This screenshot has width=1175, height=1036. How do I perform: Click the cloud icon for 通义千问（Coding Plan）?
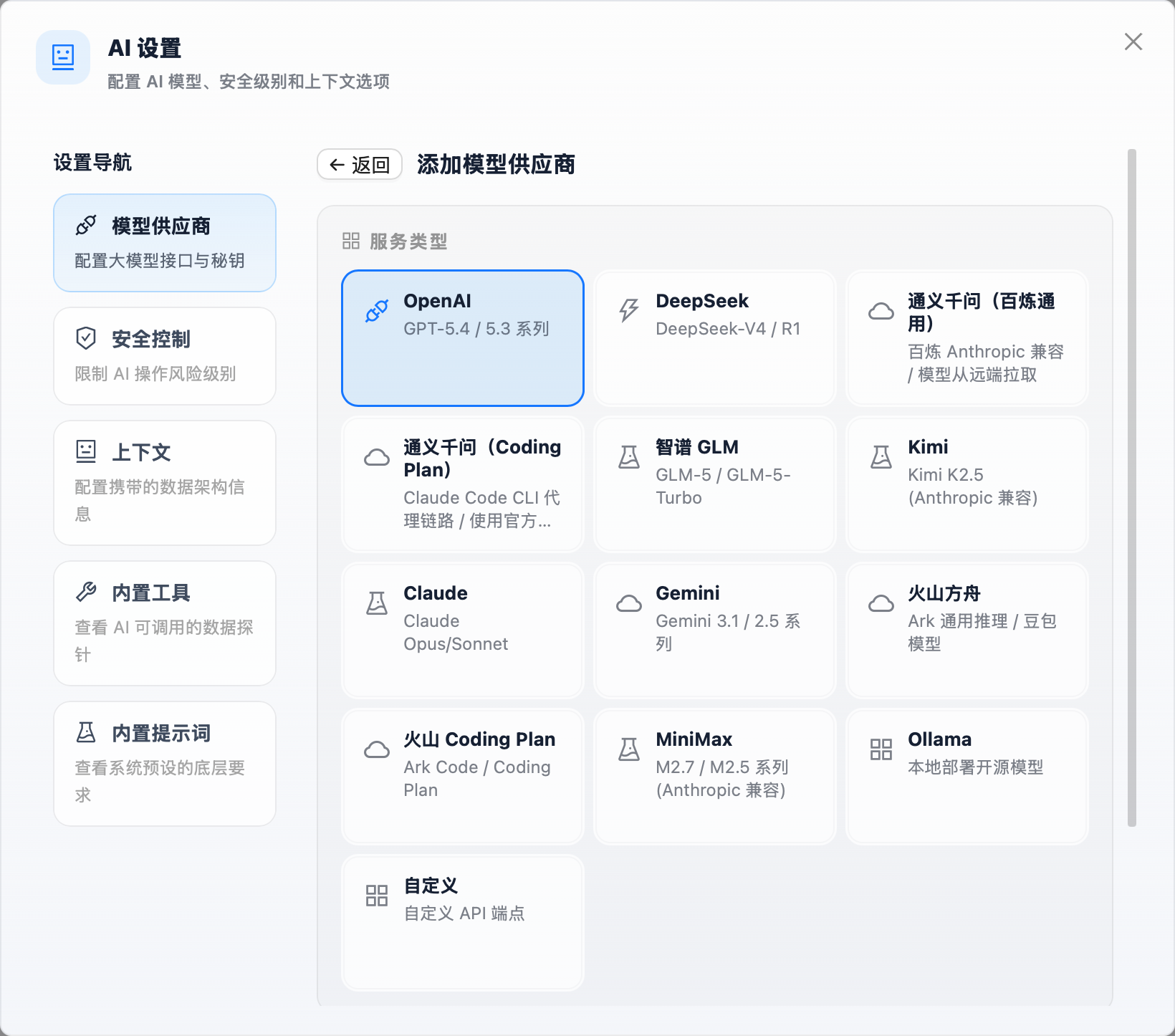377,457
